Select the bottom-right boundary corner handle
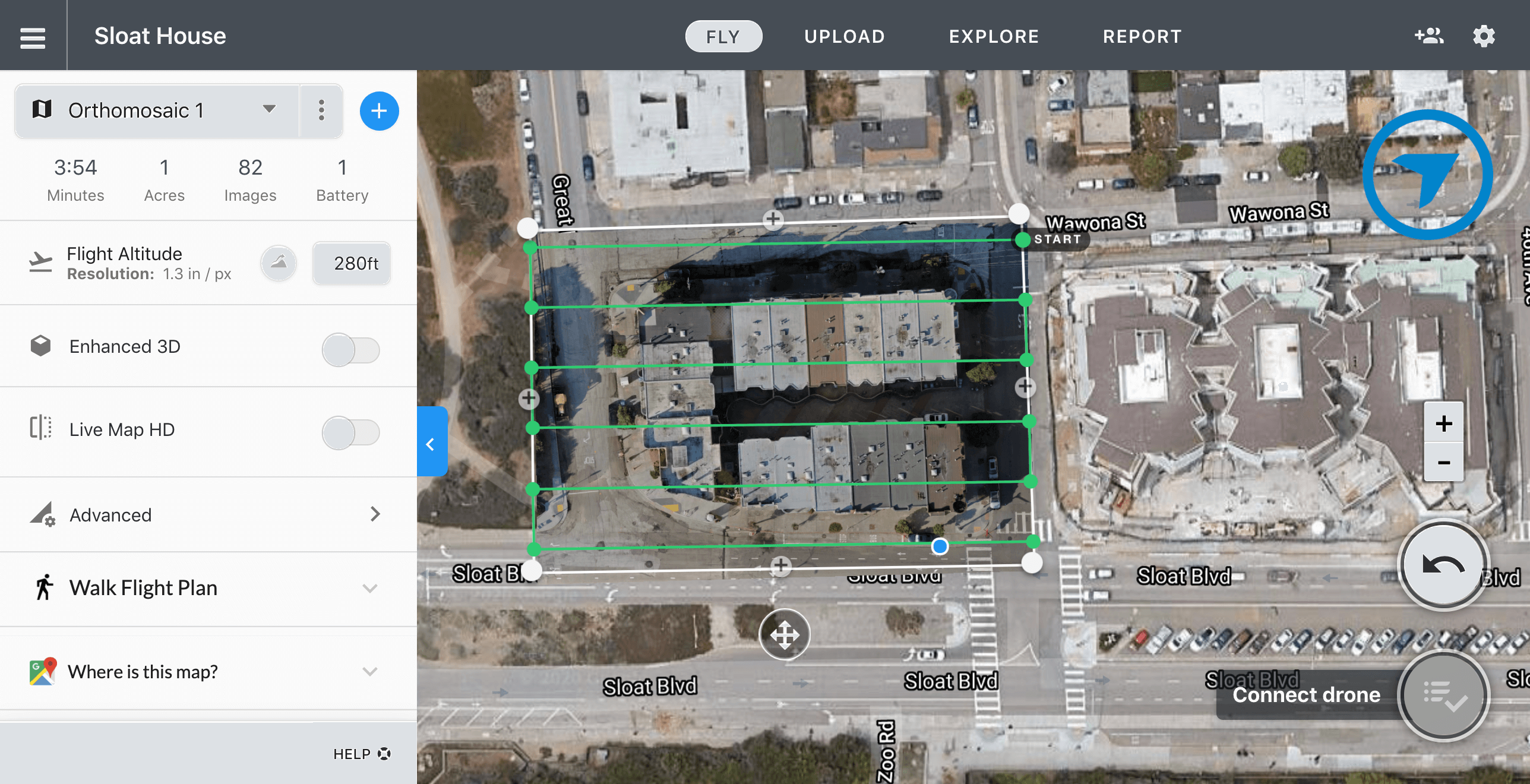The width and height of the screenshot is (1530, 784). (1032, 562)
